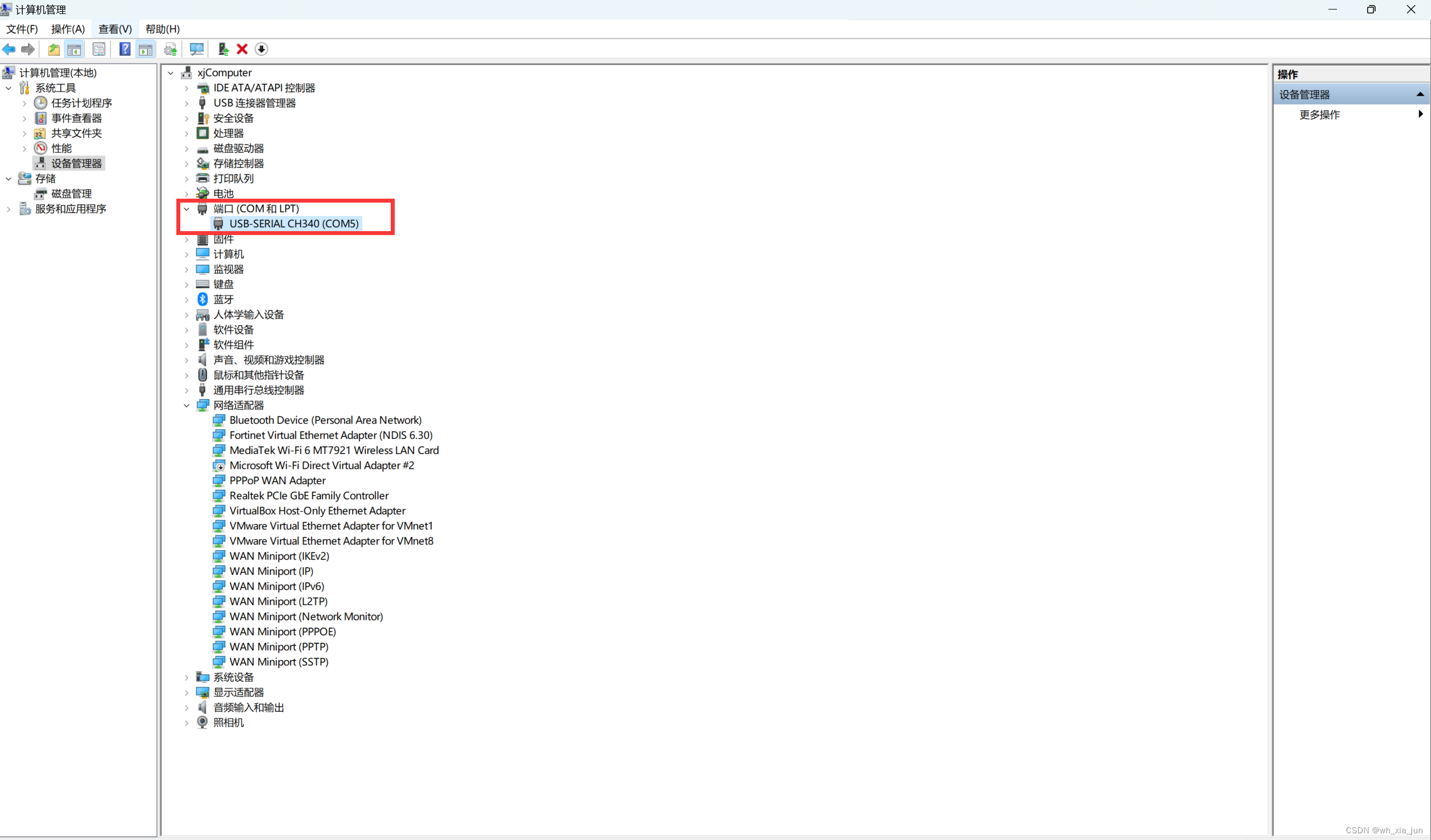Click the green-arrow update device driver icon
The width and height of the screenshot is (1431, 840).
pos(224,49)
